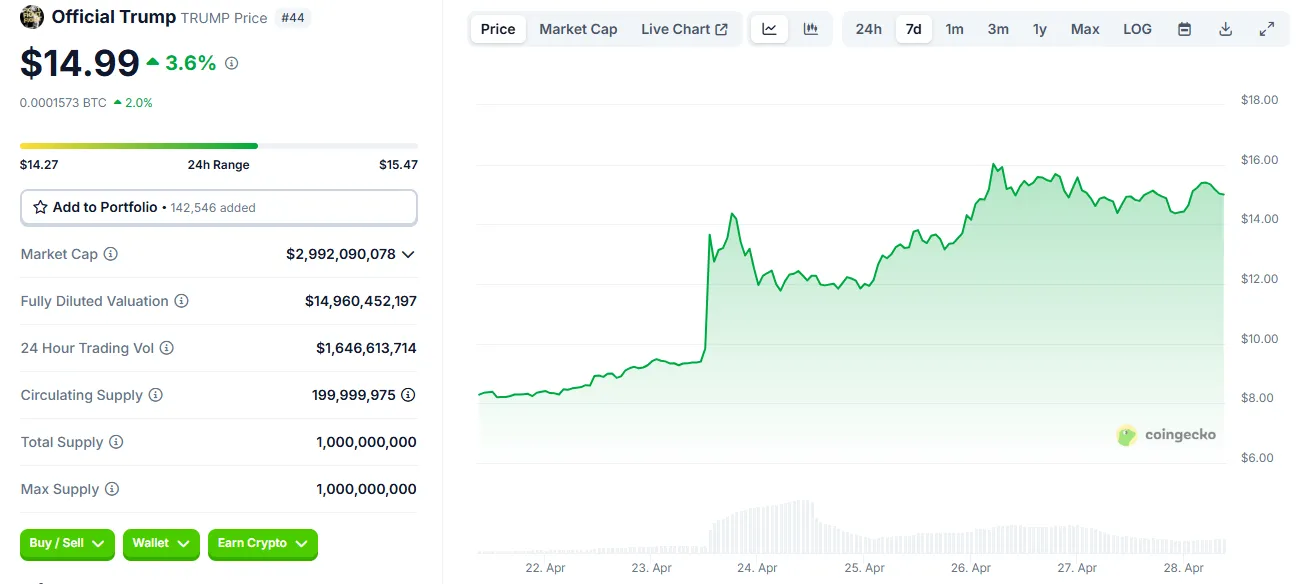The image size is (1311, 584).
Task: Open the calendar date range picker
Action: click(x=1184, y=29)
